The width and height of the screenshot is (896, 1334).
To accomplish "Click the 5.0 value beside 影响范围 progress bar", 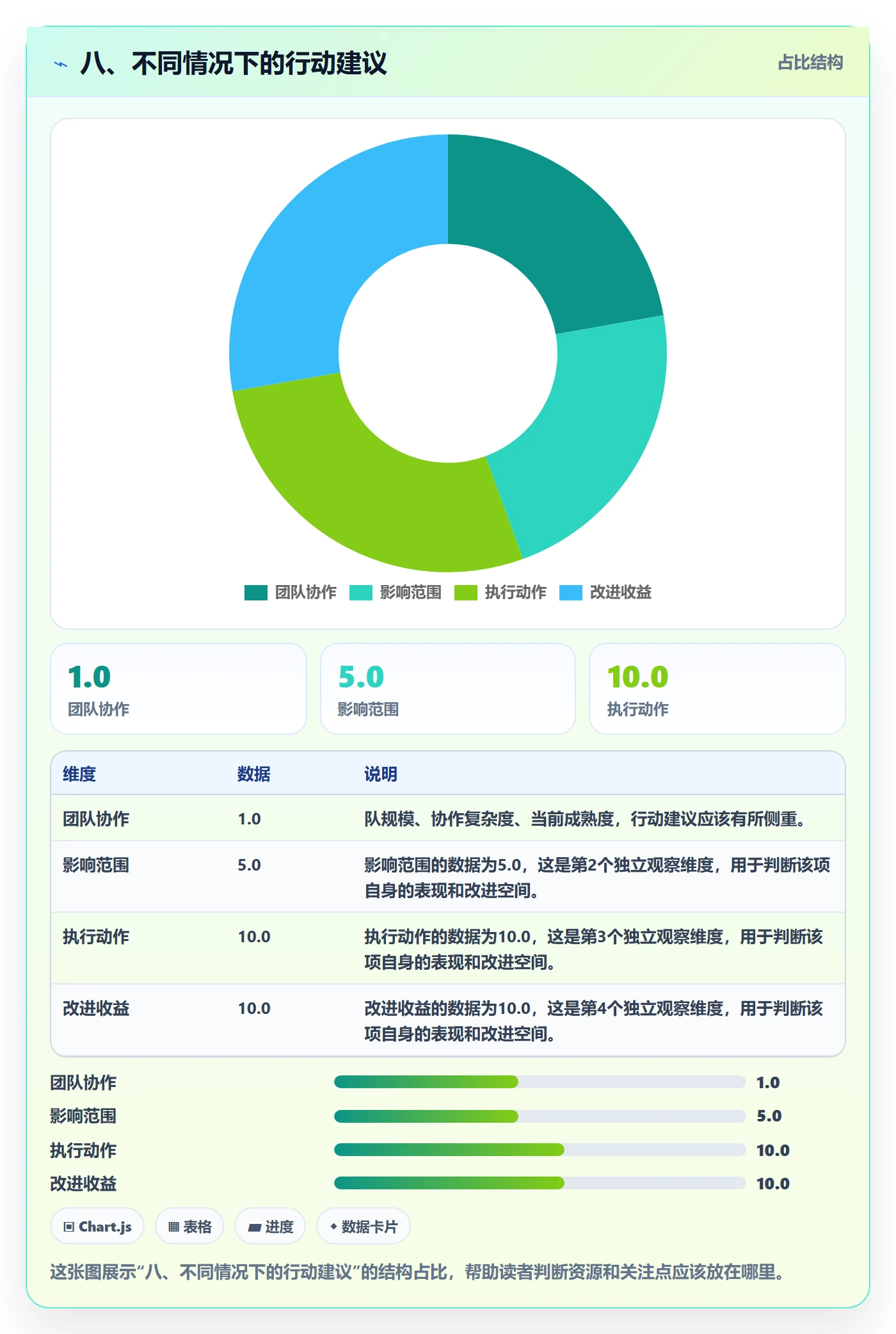I will click(769, 1116).
